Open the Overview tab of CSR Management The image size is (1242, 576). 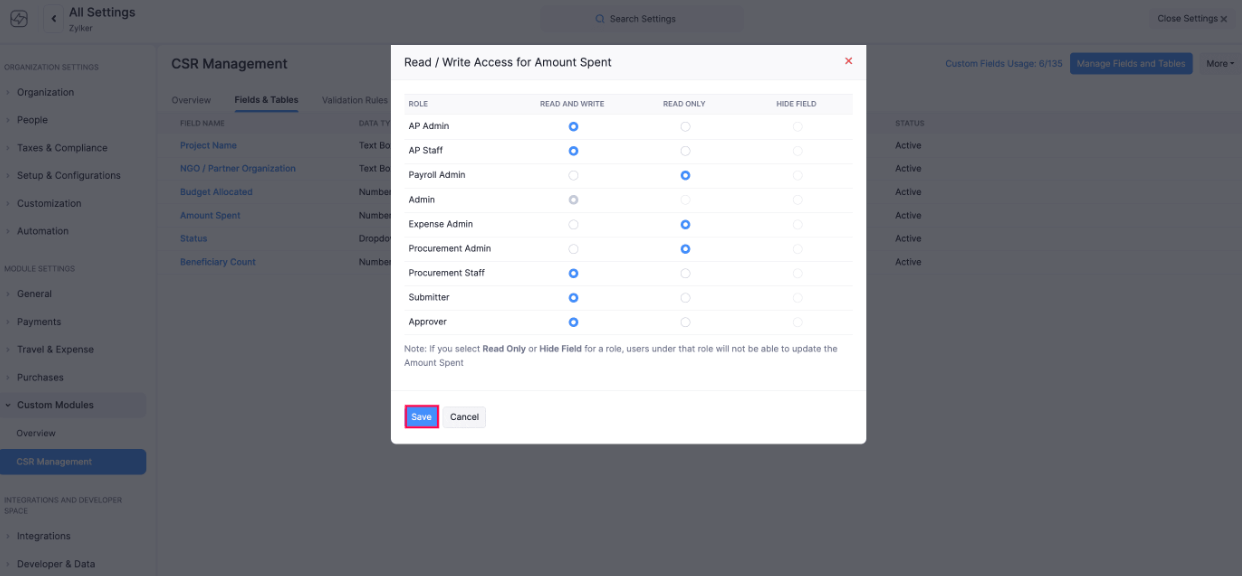190,100
